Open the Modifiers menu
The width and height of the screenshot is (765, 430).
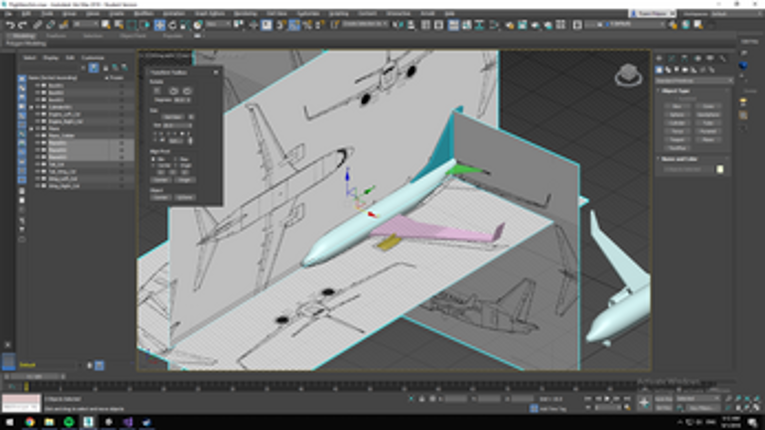click(x=143, y=14)
